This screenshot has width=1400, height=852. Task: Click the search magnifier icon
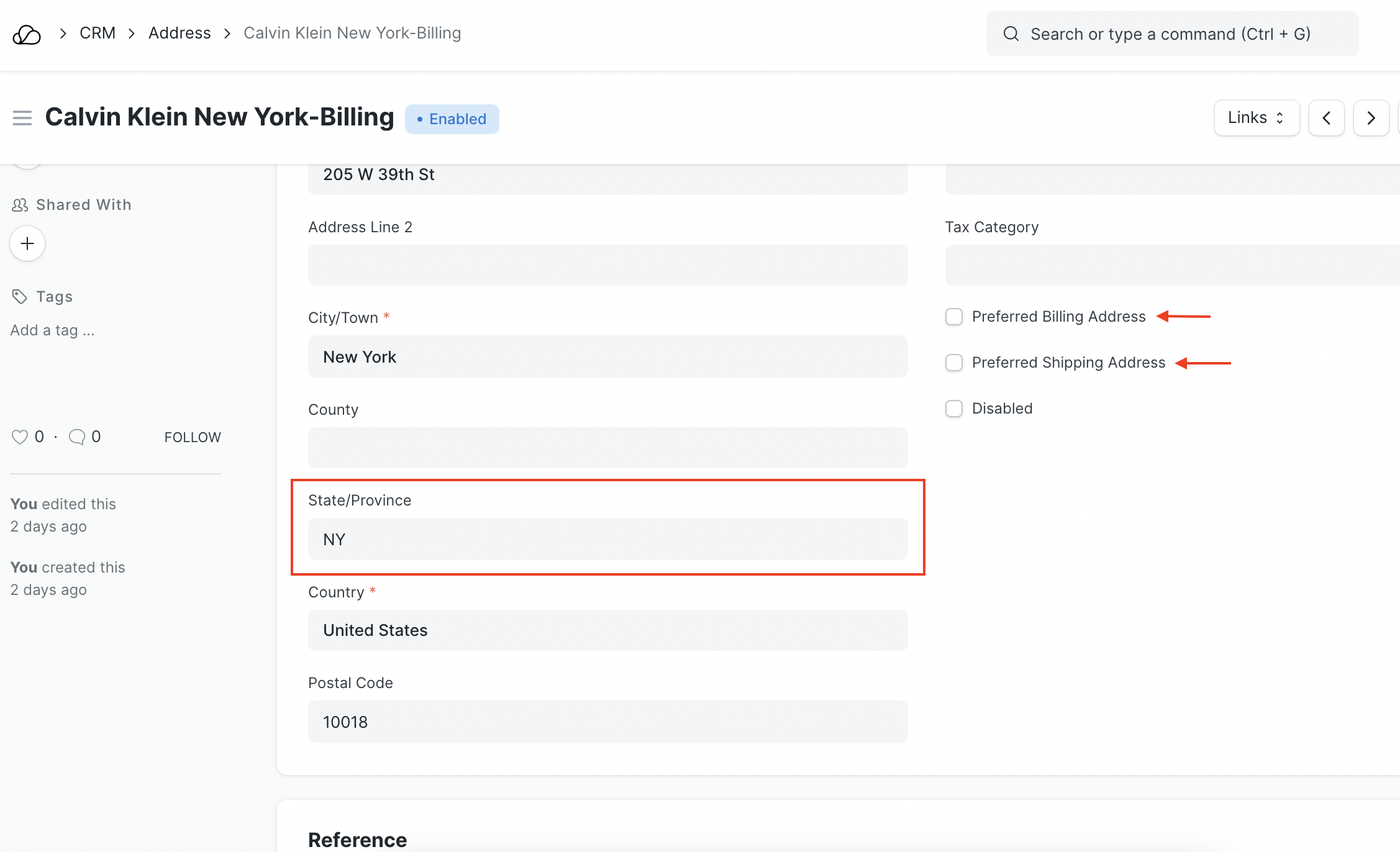(1011, 34)
